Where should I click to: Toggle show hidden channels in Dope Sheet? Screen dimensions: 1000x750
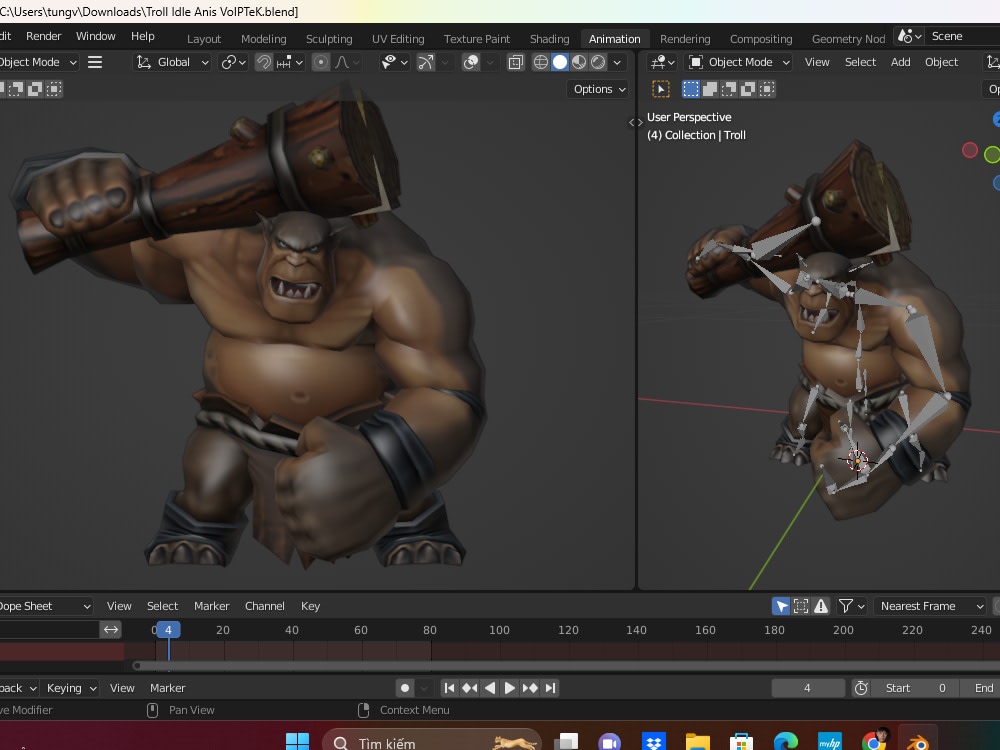click(801, 606)
